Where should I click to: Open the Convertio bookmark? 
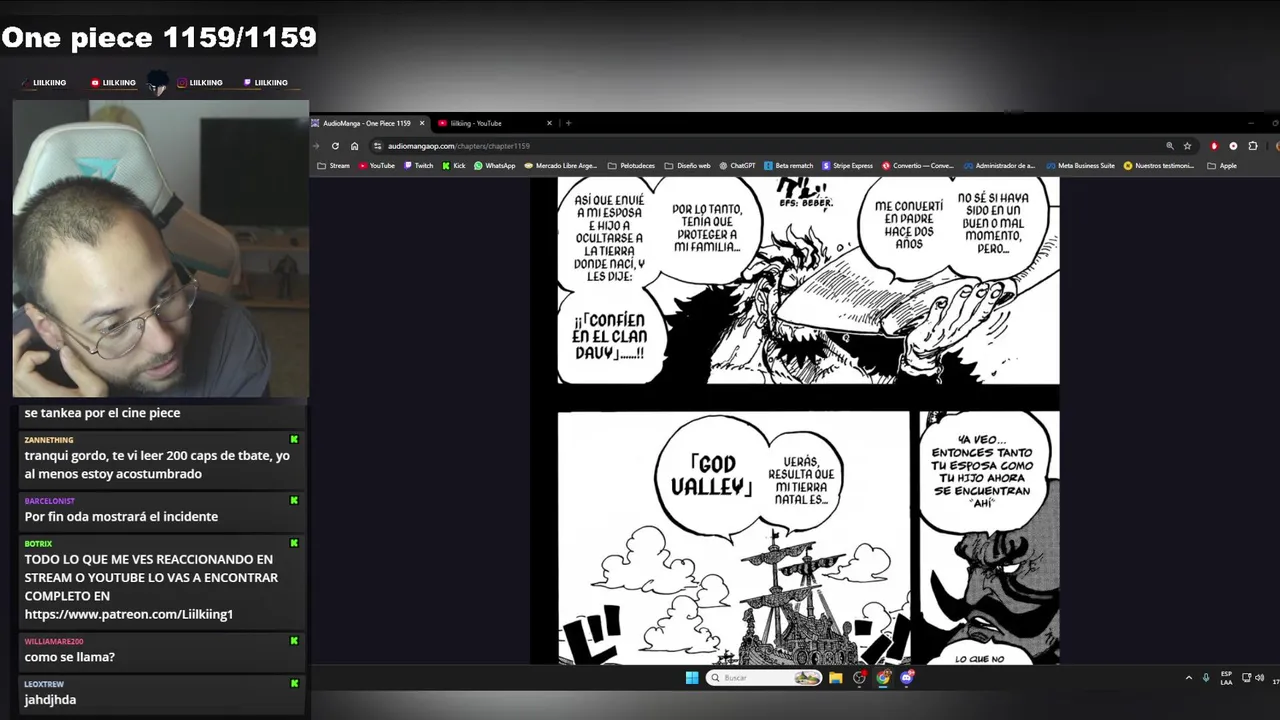pyautogui.click(x=918, y=166)
